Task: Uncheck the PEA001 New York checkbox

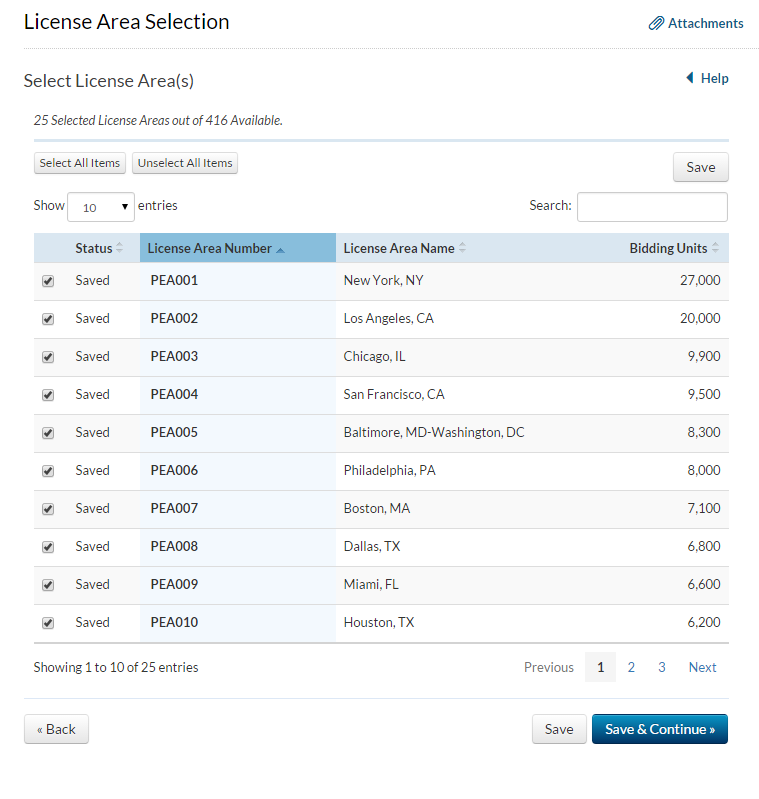Action: tap(48, 281)
